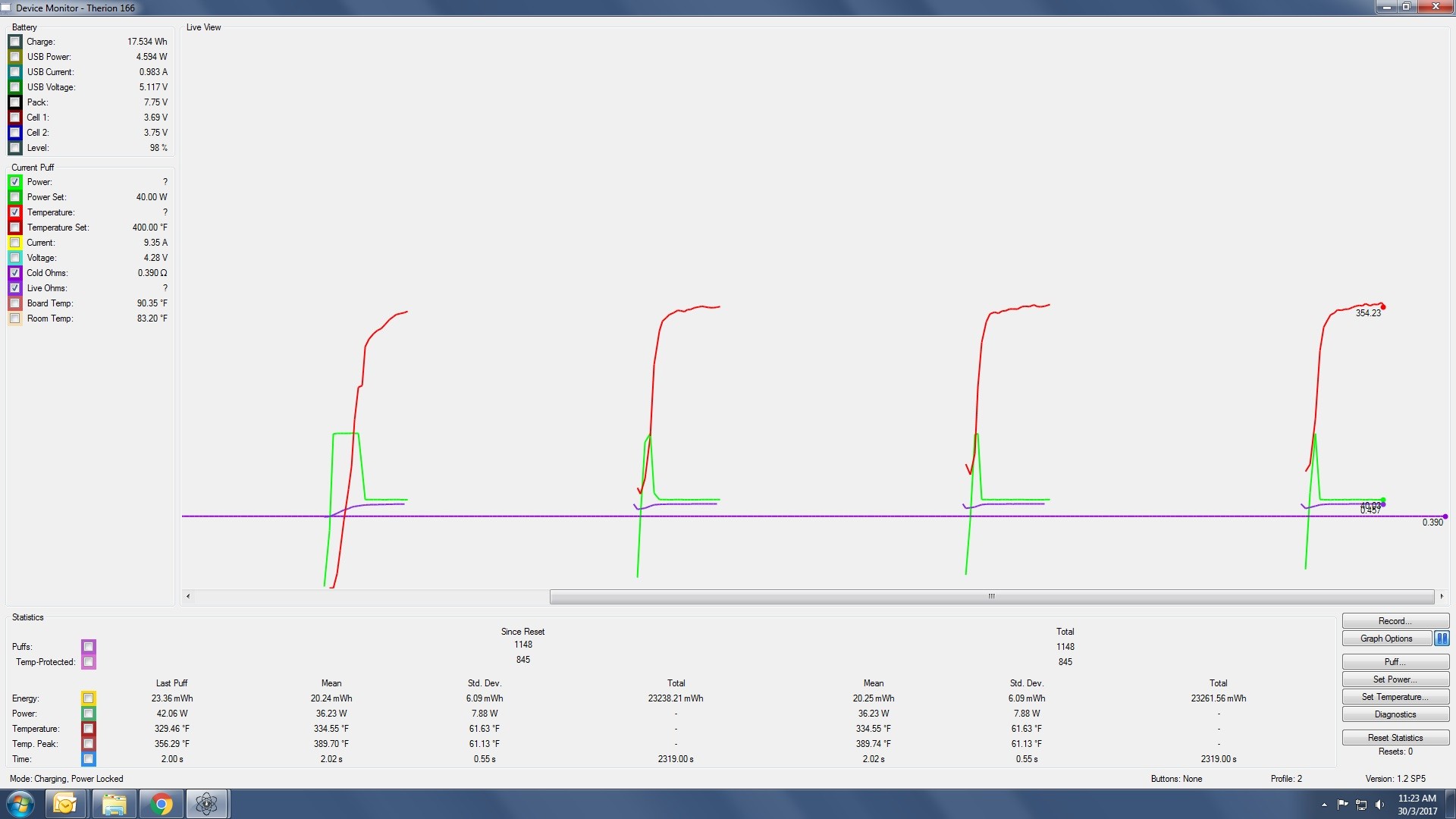Viewport: 1456px width, 819px height.
Task: Click the Windows Start orb
Action: (20, 804)
